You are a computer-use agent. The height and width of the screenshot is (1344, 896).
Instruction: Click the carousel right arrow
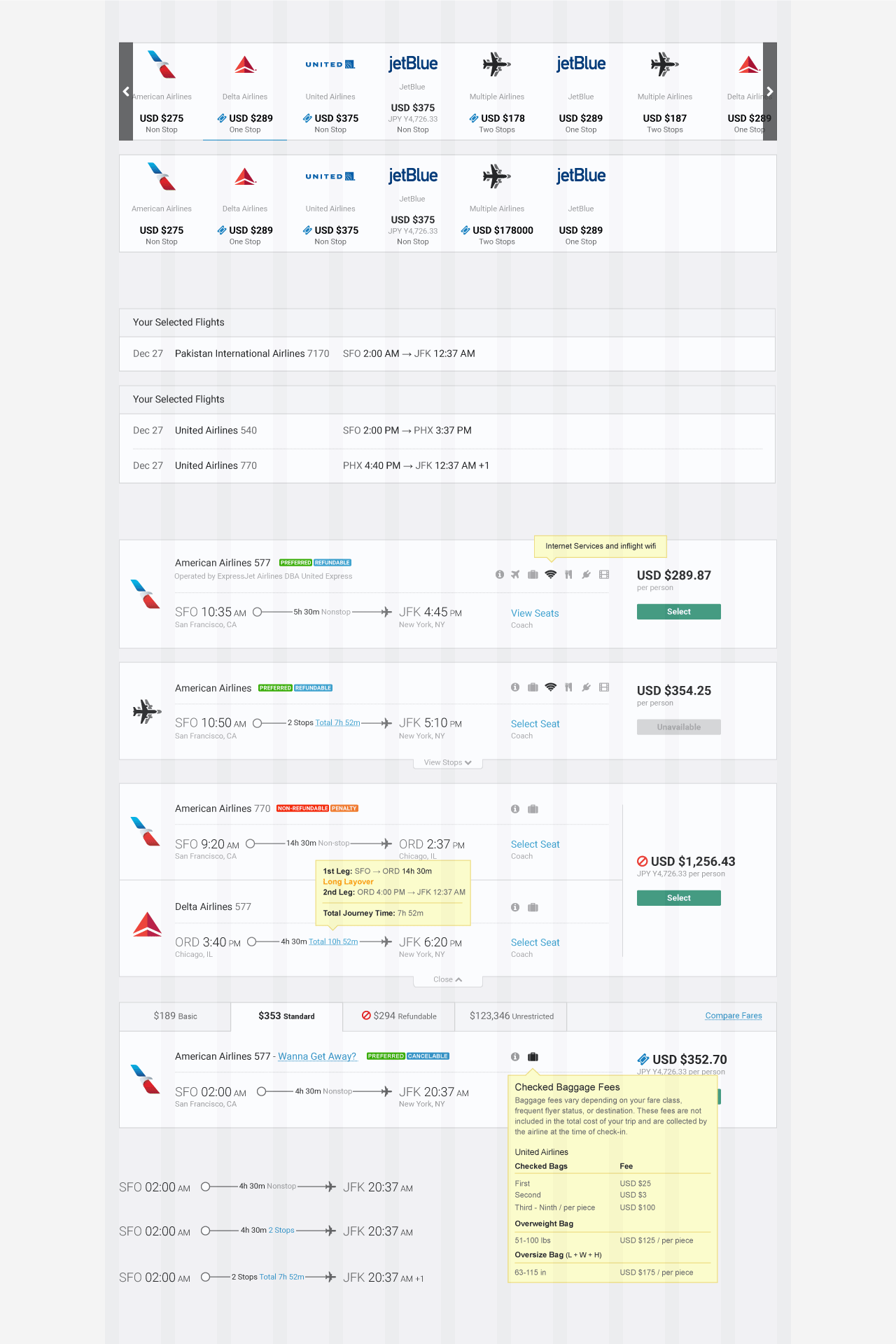[770, 92]
